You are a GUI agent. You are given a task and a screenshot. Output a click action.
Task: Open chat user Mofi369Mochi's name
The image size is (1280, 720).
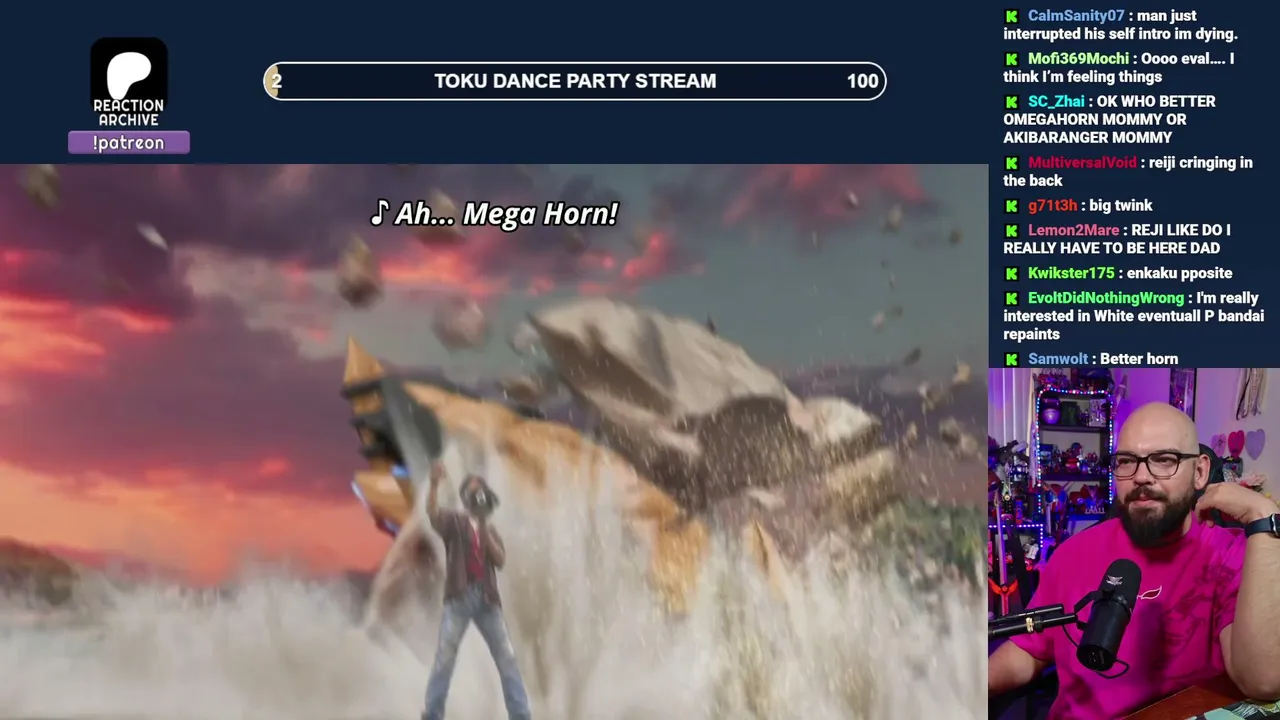1078,59
